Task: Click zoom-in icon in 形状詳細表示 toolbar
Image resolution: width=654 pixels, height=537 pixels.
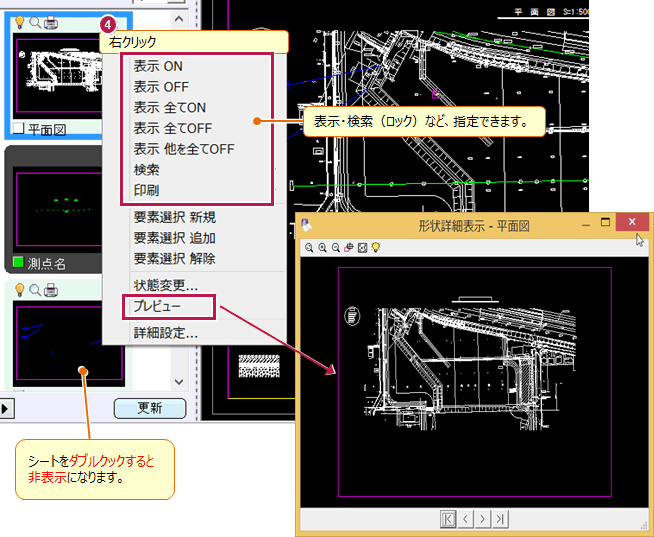Action: coord(322,247)
